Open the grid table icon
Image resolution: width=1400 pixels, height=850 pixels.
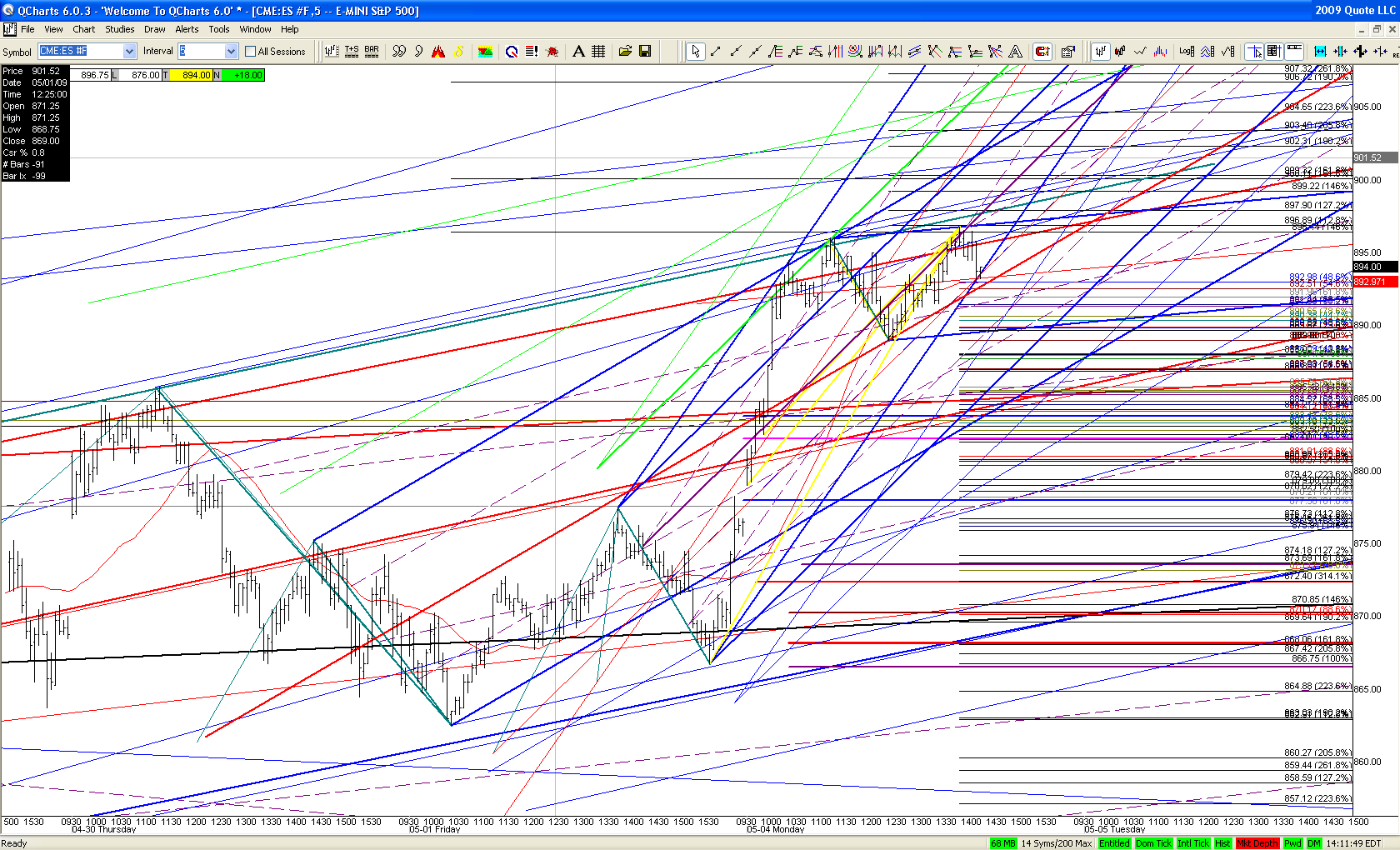[x=598, y=52]
